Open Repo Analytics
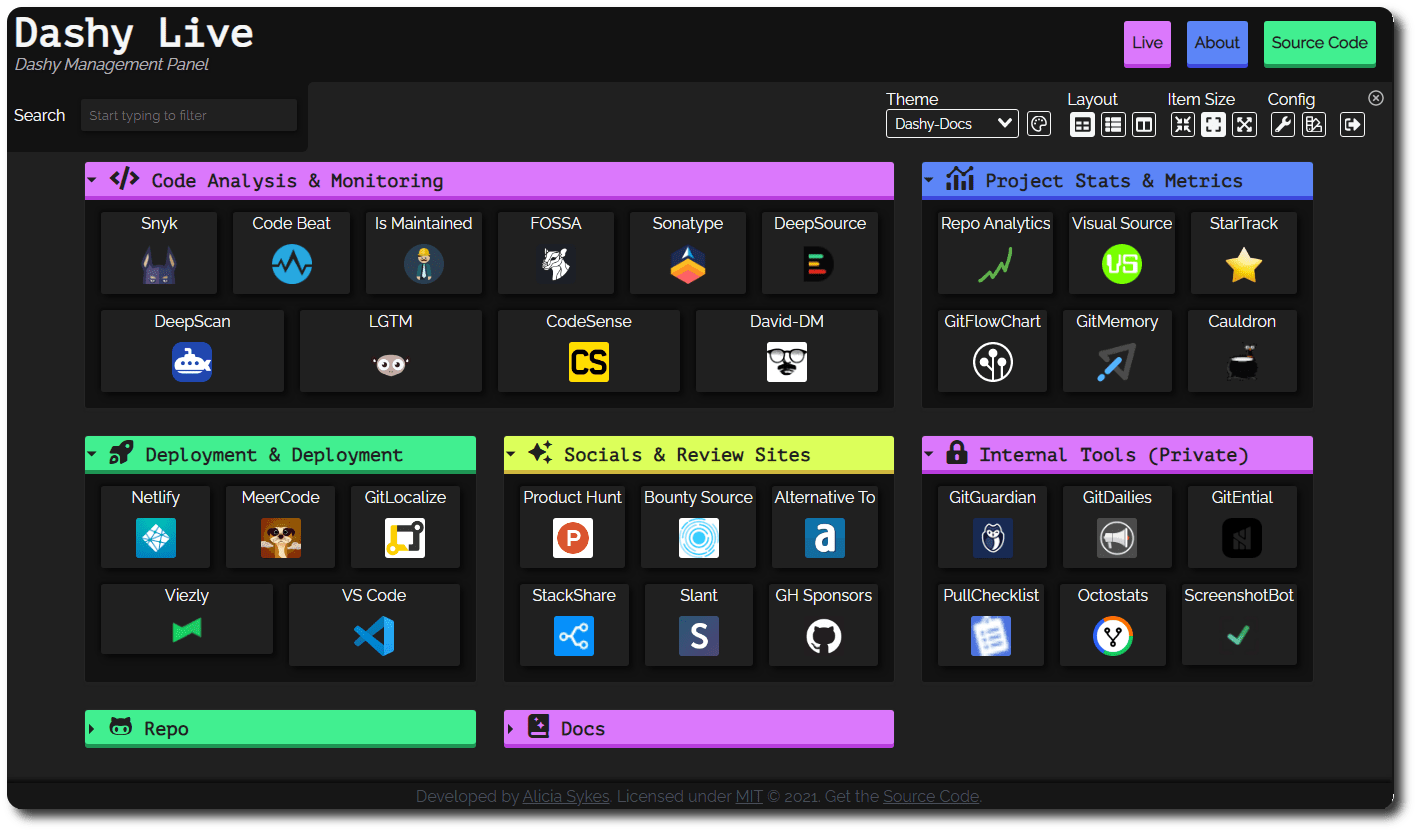Screen dimensions: 1417x832 995,252
